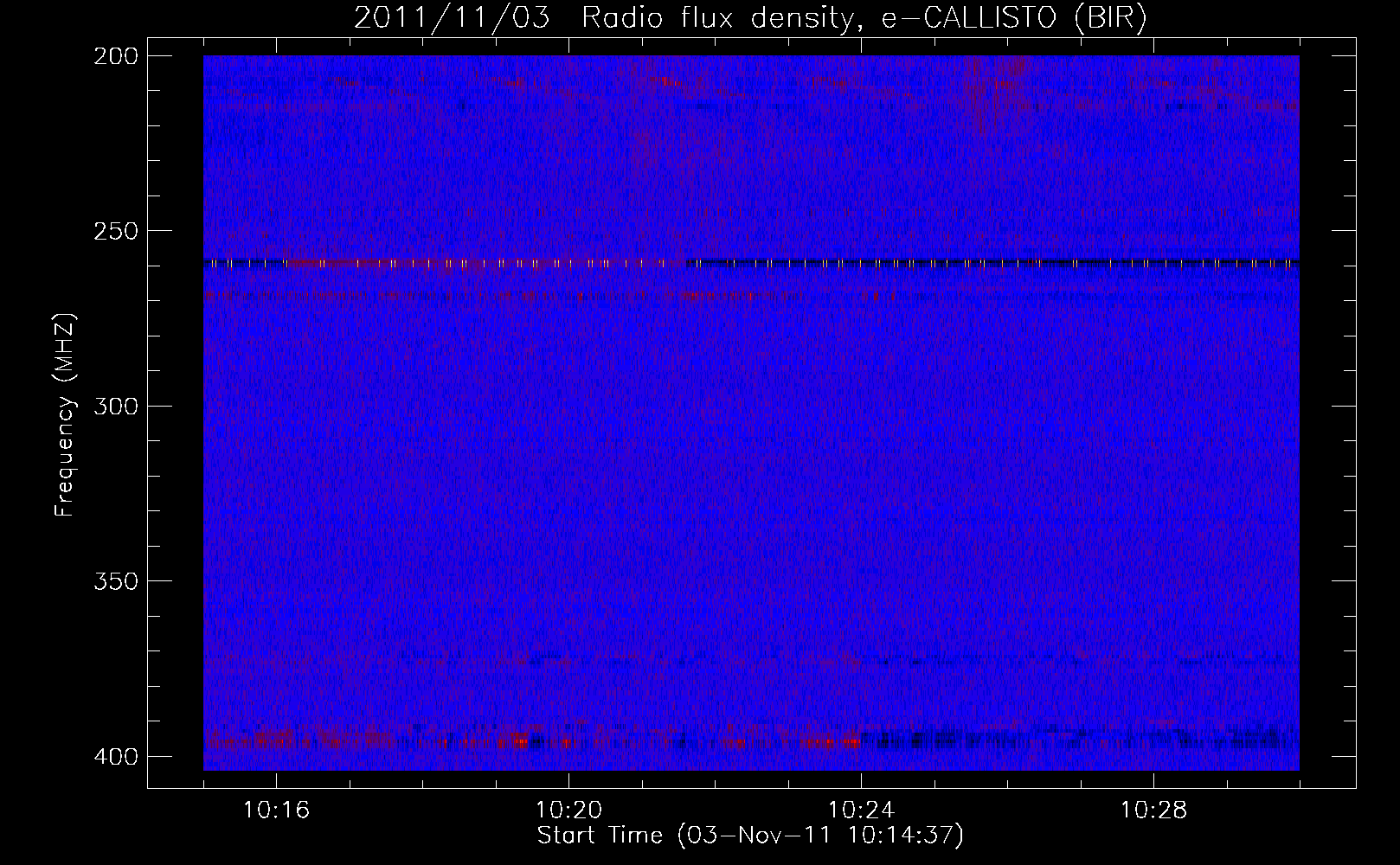The image size is (1400, 865).
Task: Click the 10:16 time tick label
Action: pyautogui.click(x=276, y=811)
